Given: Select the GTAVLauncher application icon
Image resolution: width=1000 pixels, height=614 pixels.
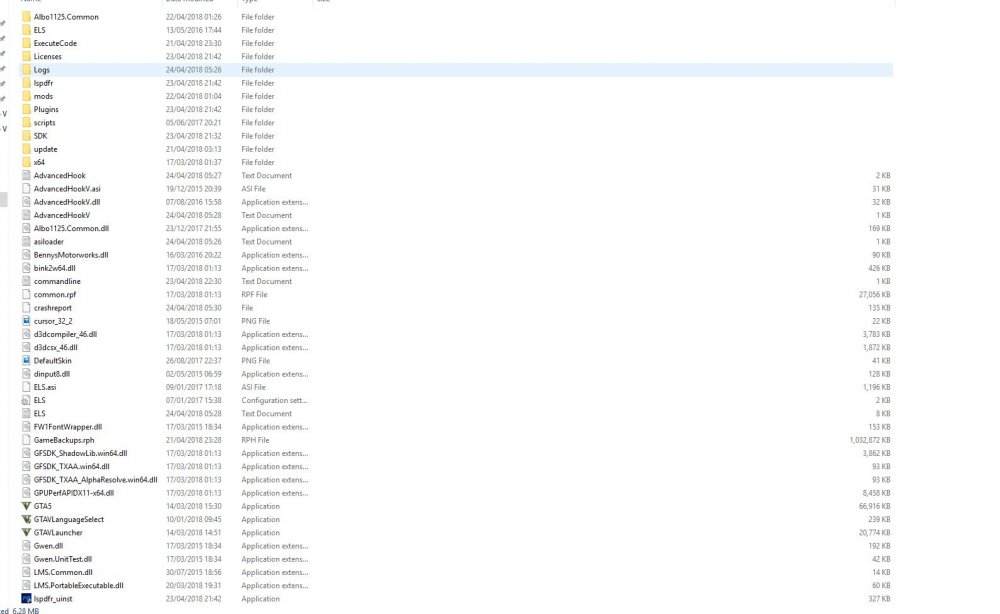Looking at the screenshot, I should [x=26, y=532].
